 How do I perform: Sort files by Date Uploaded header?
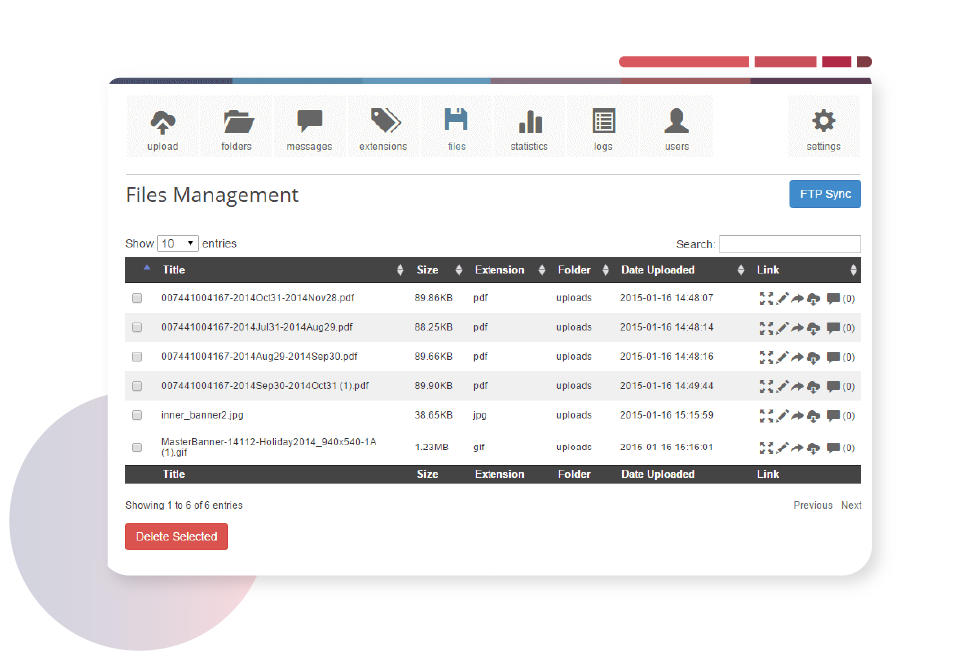tap(657, 270)
